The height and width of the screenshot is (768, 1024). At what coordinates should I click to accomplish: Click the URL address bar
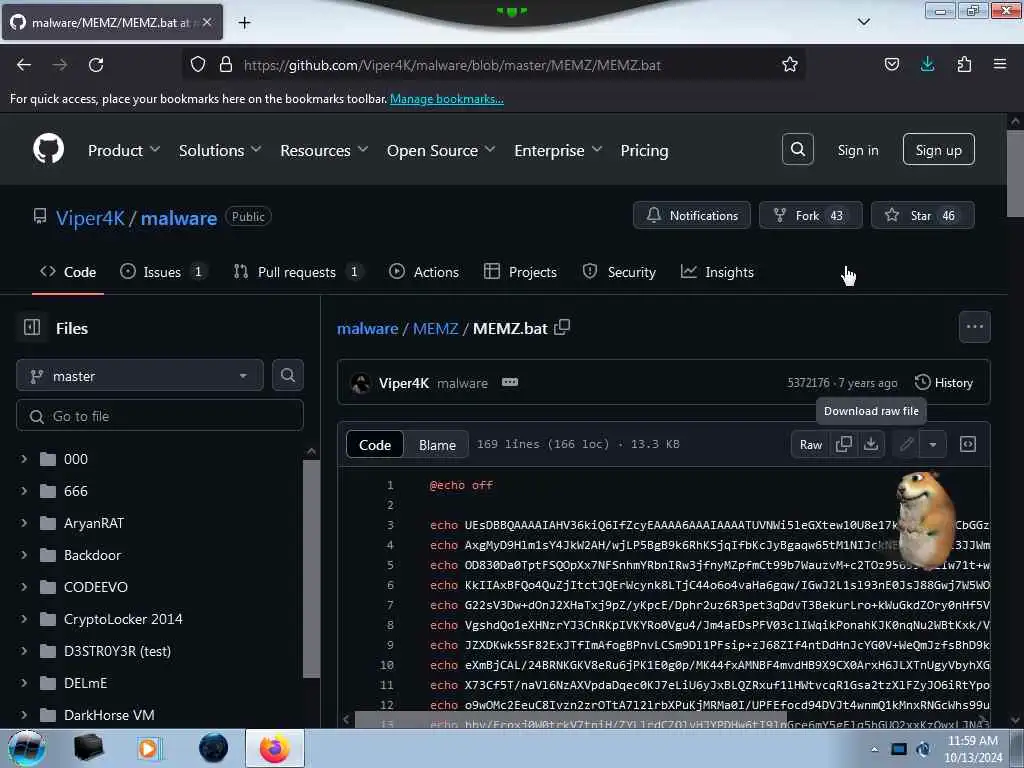click(x=494, y=65)
